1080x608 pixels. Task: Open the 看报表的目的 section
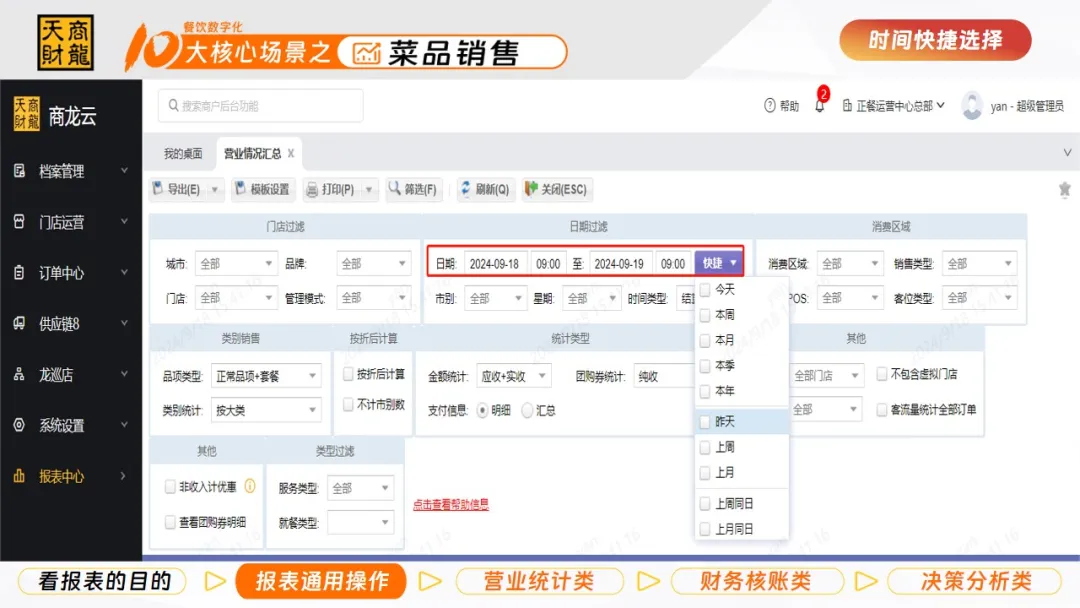pyautogui.click(x=103, y=581)
